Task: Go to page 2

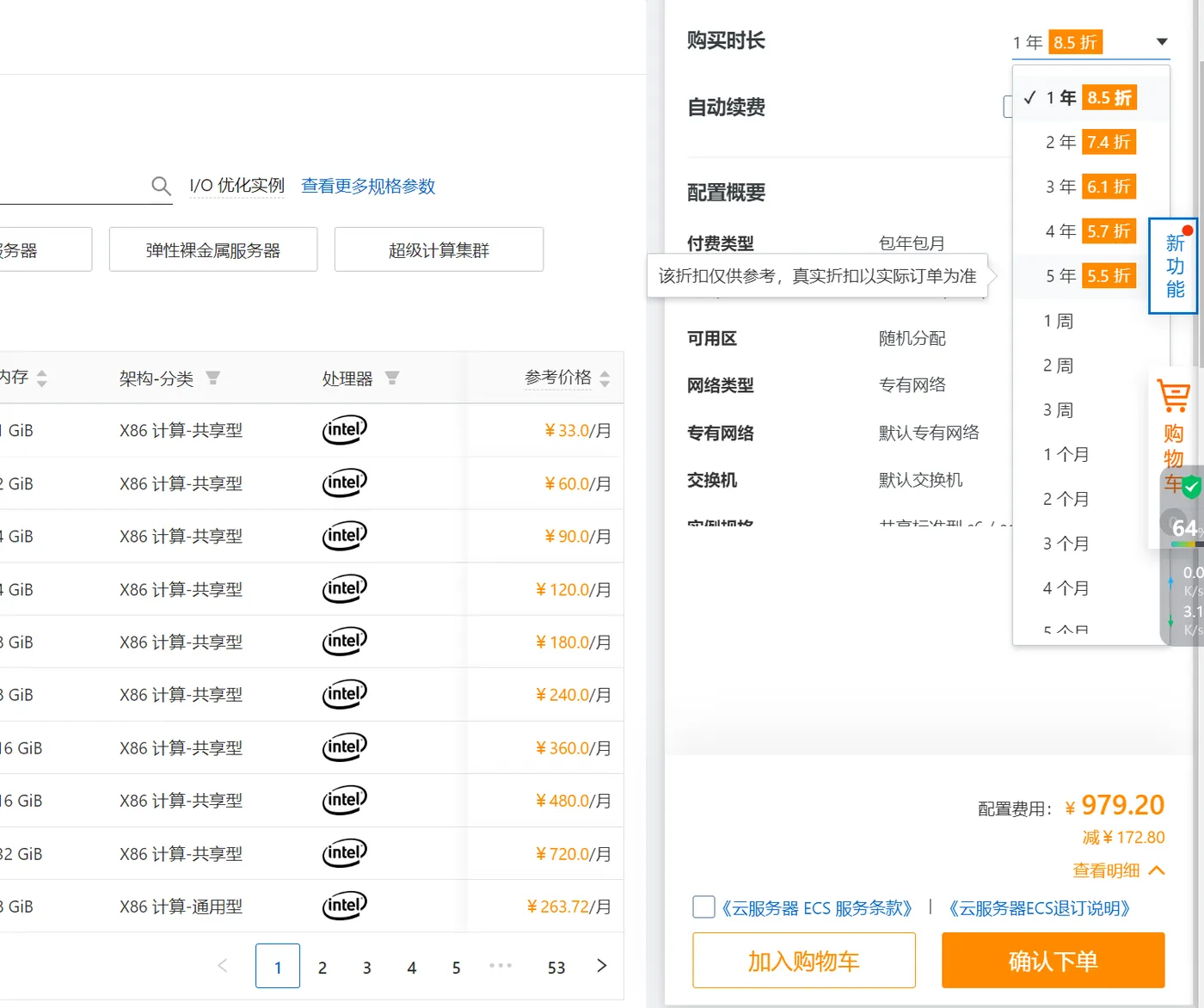Action: [322, 967]
